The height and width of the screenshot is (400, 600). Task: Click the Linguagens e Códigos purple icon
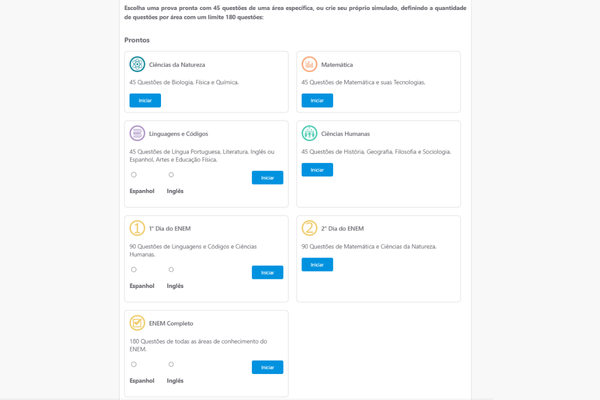pyautogui.click(x=137, y=133)
